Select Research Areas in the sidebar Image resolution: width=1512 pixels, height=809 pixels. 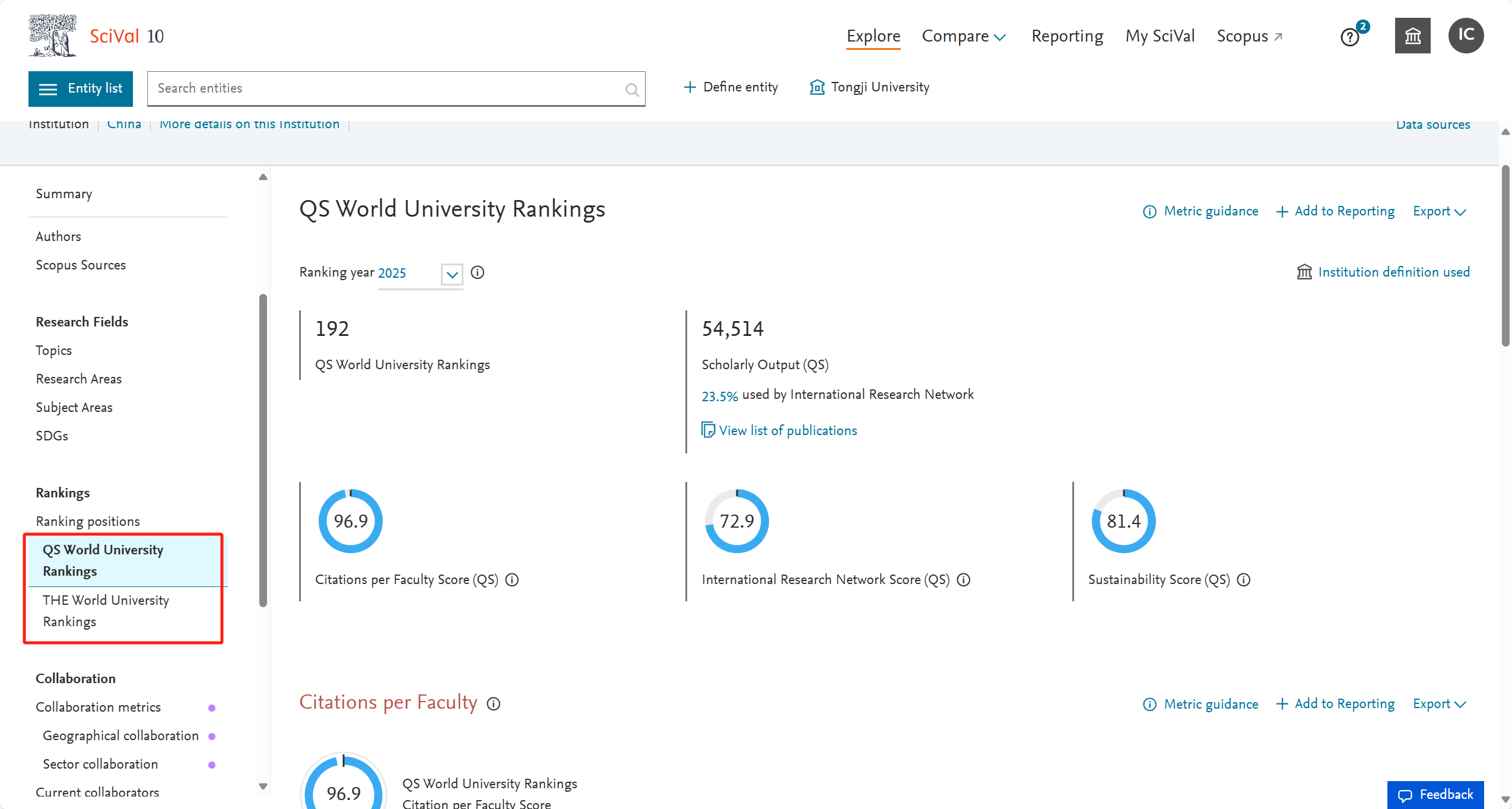pyautogui.click(x=79, y=379)
